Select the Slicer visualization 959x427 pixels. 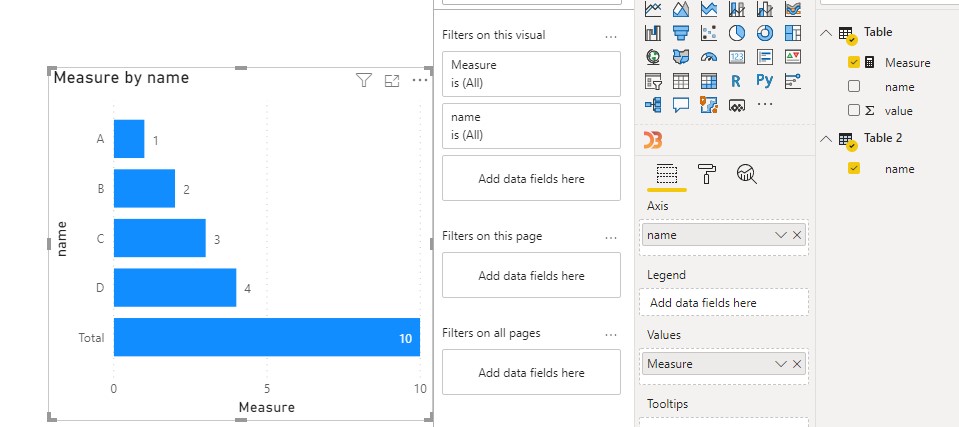tap(653, 81)
